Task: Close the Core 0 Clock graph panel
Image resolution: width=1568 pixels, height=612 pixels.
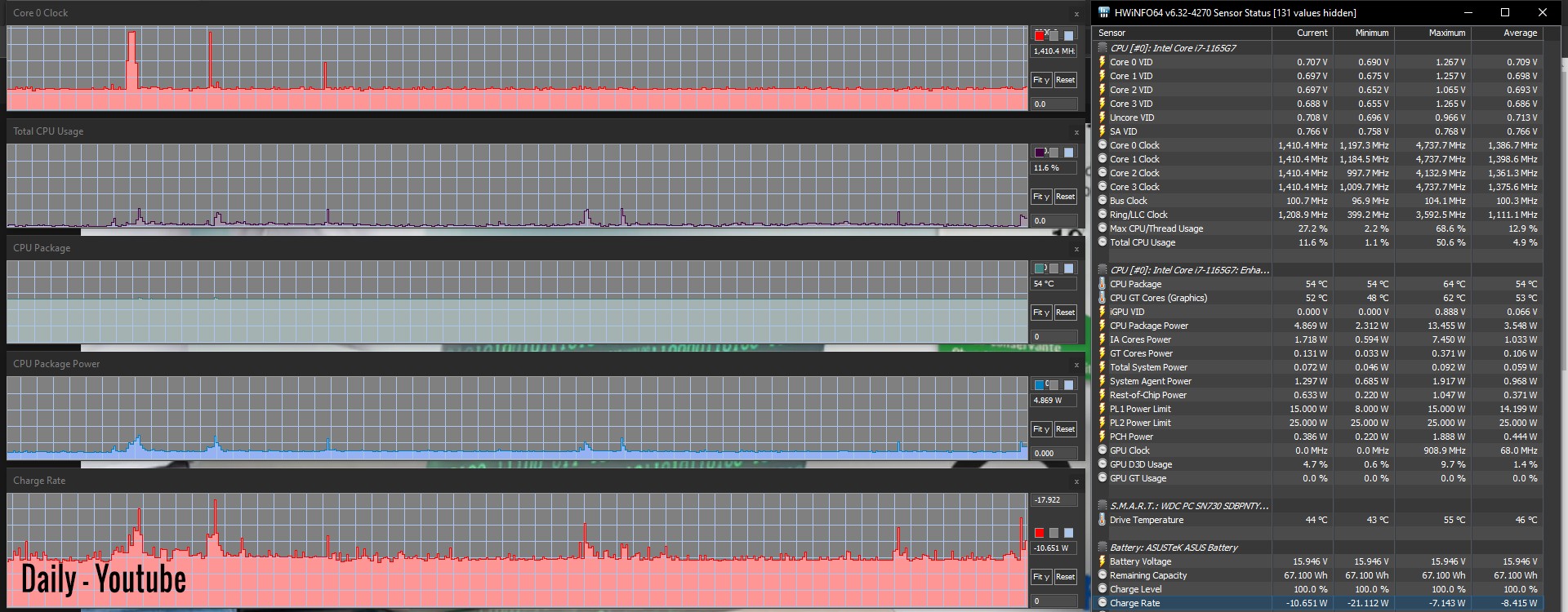Action: coord(1076,14)
